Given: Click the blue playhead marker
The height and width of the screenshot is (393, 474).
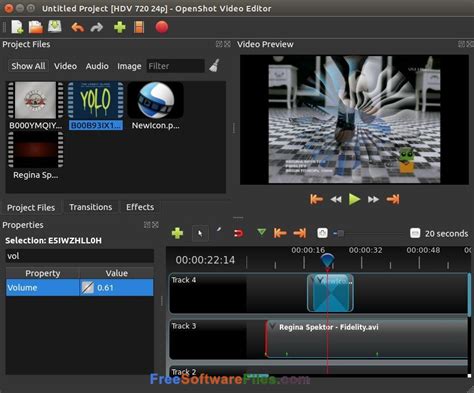Looking at the screenshot, I should (x=327, y=260).
